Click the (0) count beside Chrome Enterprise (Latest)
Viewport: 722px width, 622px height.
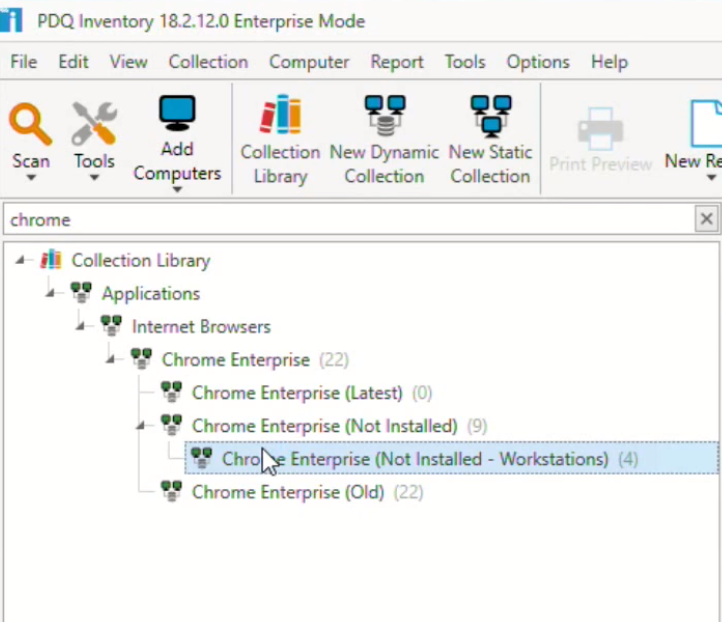click(422, 393)
